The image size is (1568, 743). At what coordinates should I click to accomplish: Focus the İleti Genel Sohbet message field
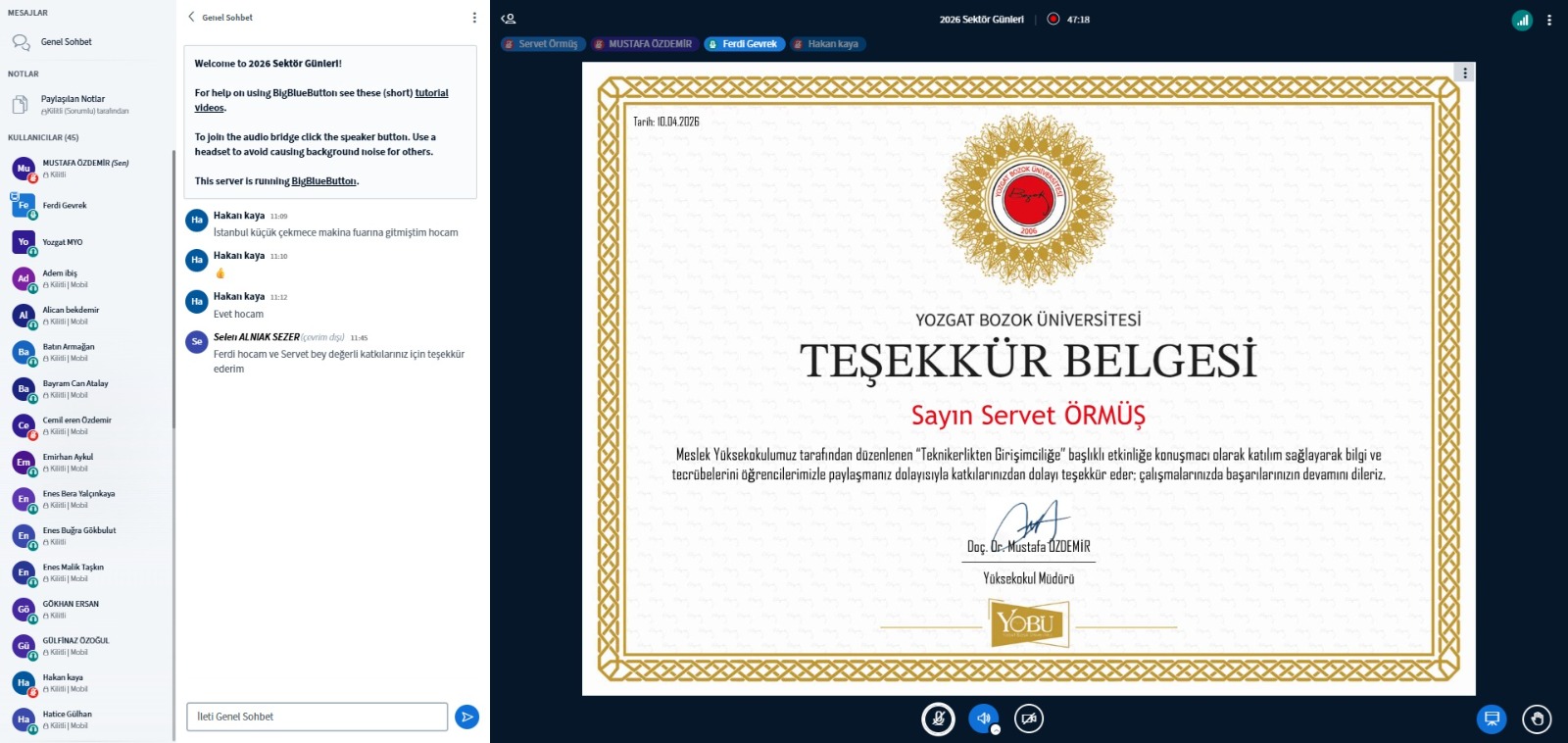pyautogui.click(x=317, y=717)
